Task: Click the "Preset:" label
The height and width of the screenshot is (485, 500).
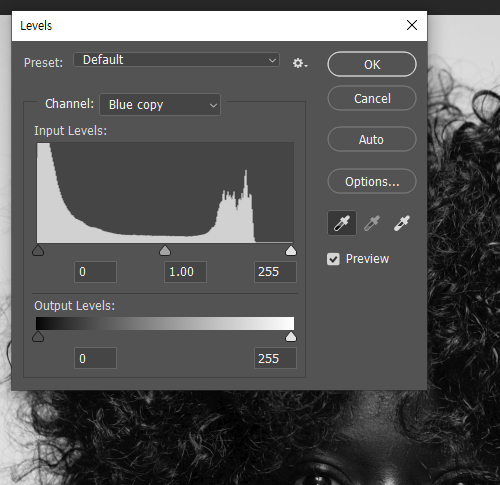Action: click(43, 62)
